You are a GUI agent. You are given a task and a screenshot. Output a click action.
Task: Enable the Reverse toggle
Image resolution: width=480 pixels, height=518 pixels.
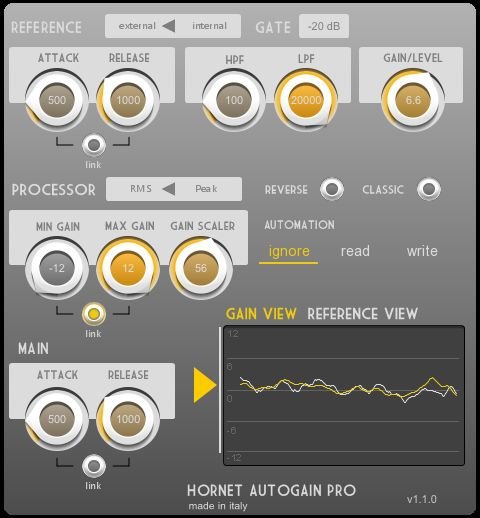pos(332,189)
